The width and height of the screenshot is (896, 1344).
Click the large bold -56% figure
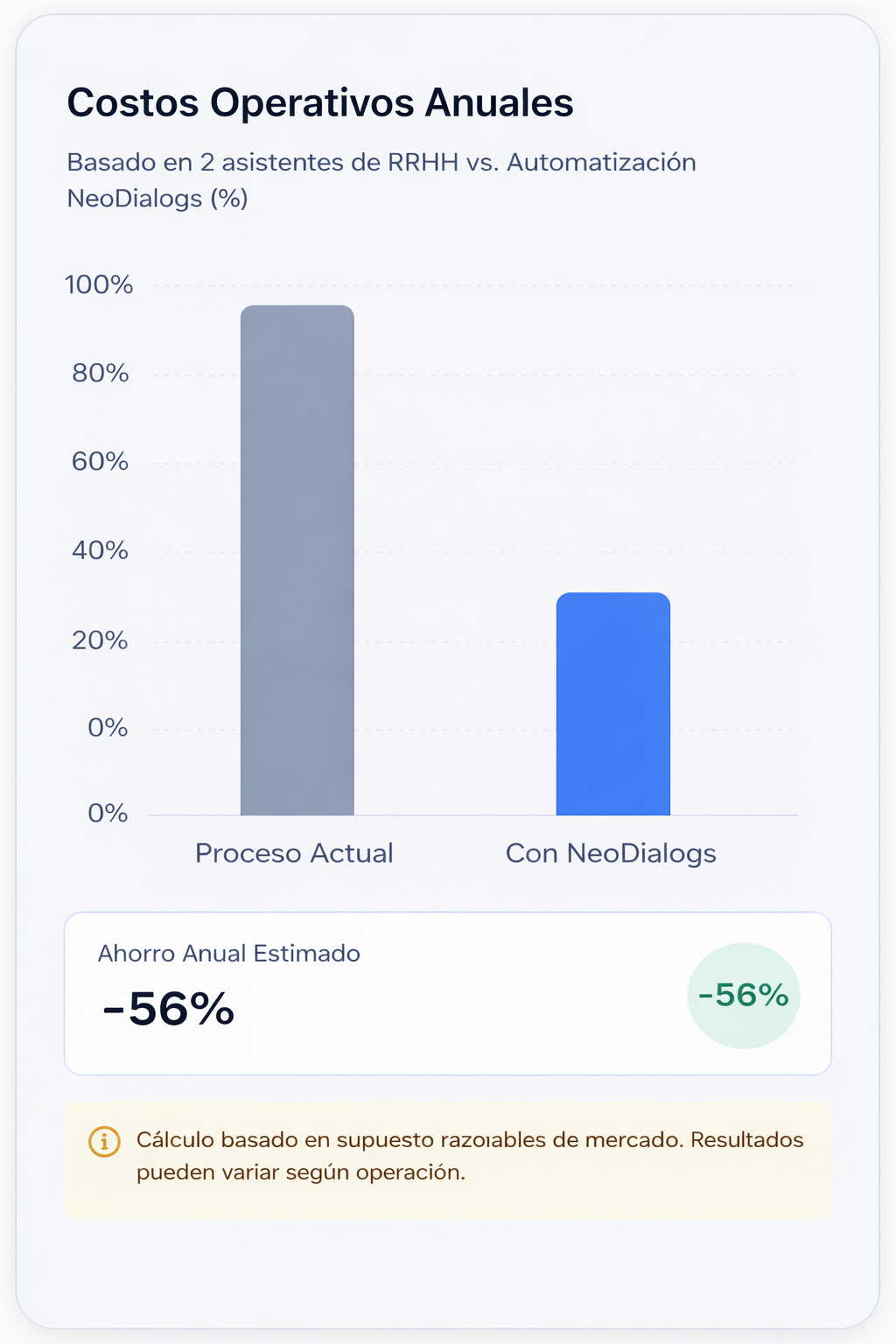click(168, 1009)
